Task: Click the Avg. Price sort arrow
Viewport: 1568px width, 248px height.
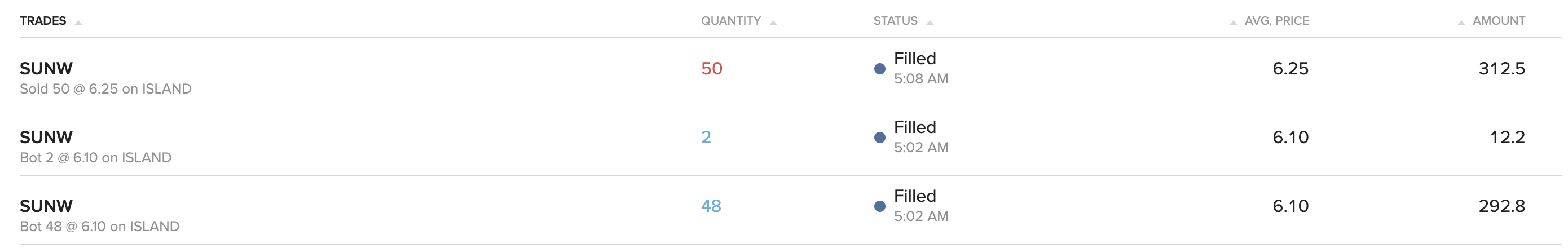Action: (x=1233, y=23)
